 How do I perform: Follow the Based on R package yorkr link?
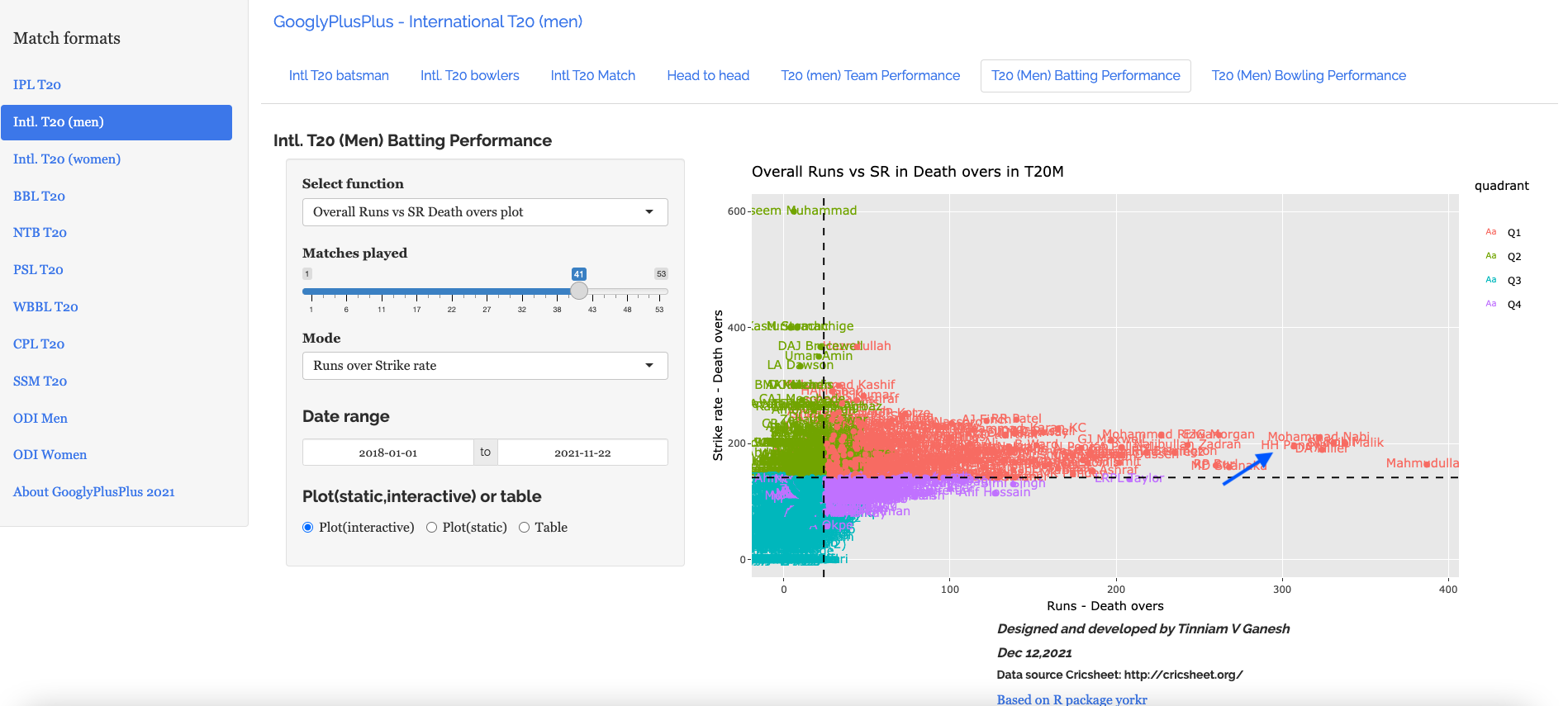pos(1071,699)
